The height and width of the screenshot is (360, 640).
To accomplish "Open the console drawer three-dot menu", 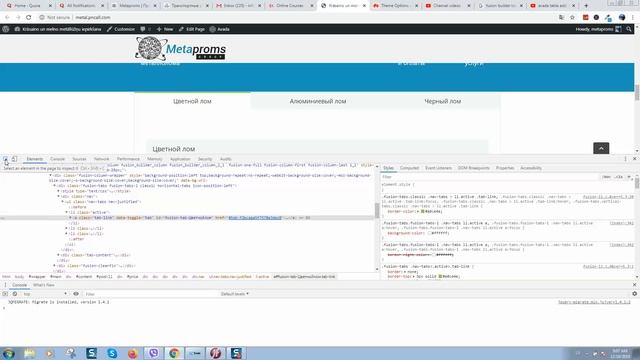I will (x=5, y=285).
